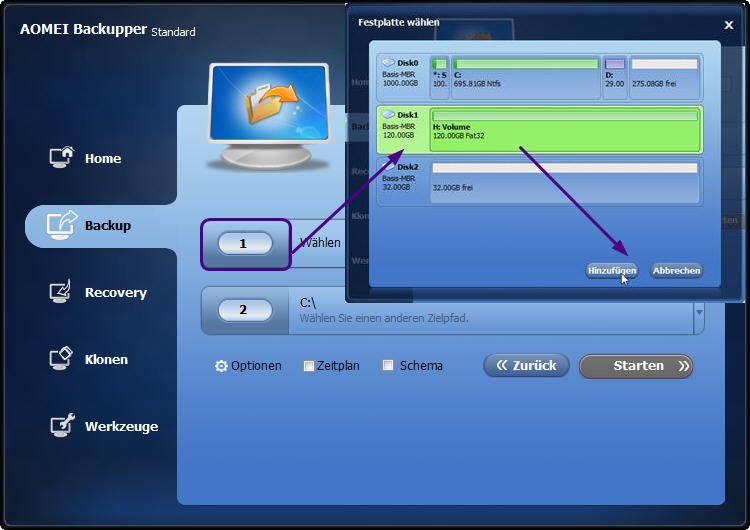Click the Recovery icon in the sidebar

[x=61, y=291]
